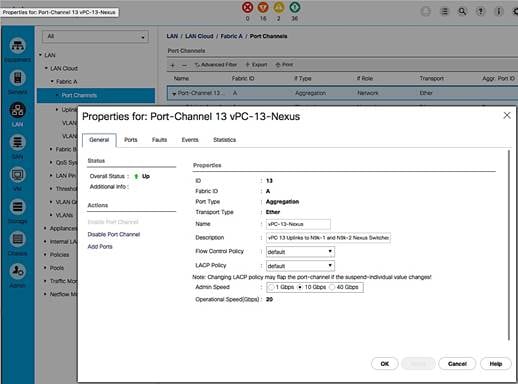Click the If Role column header
This screenshot has width=518, height=384.
(365, 79)
